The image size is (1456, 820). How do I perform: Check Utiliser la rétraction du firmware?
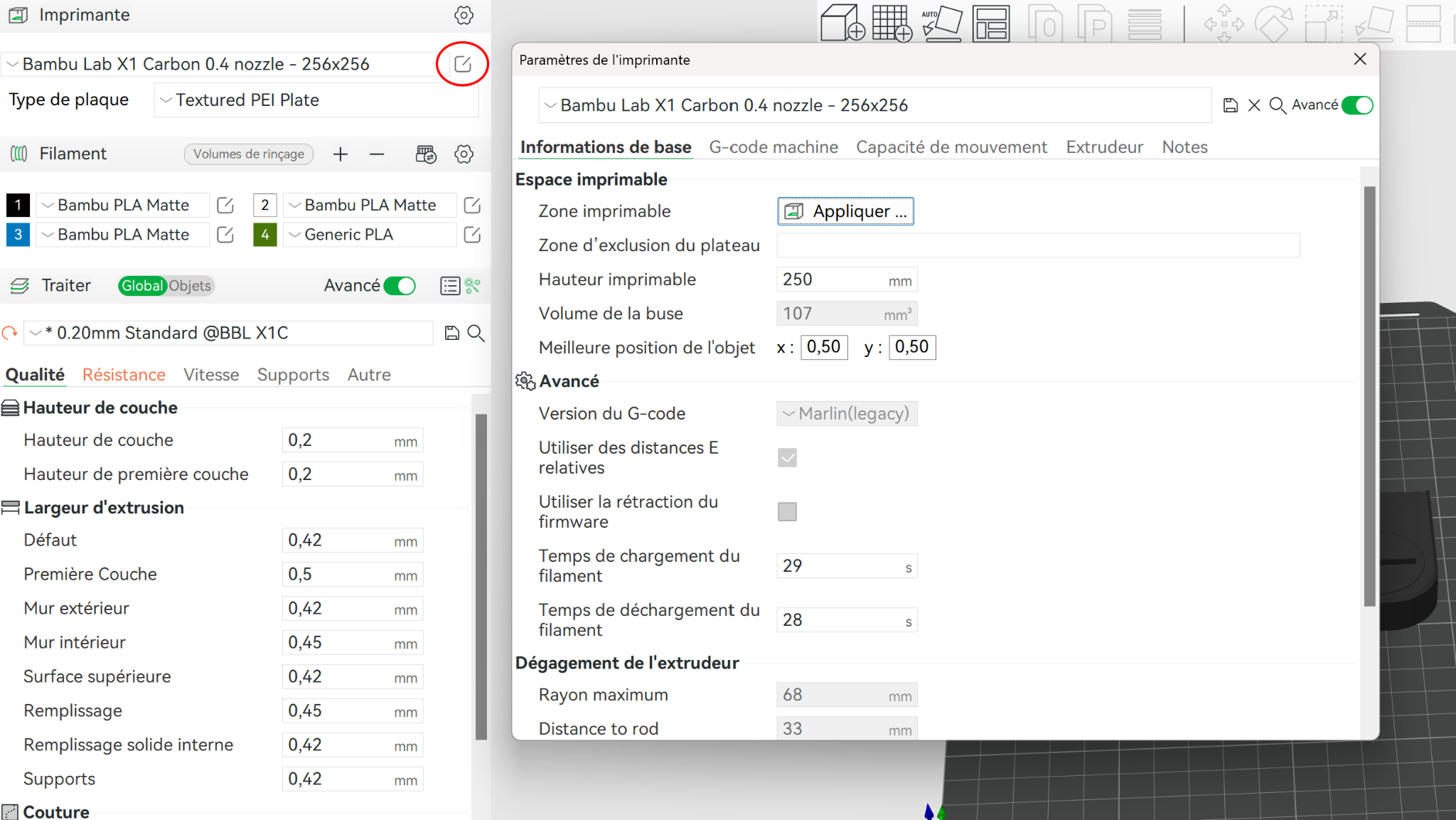point(787,511)
